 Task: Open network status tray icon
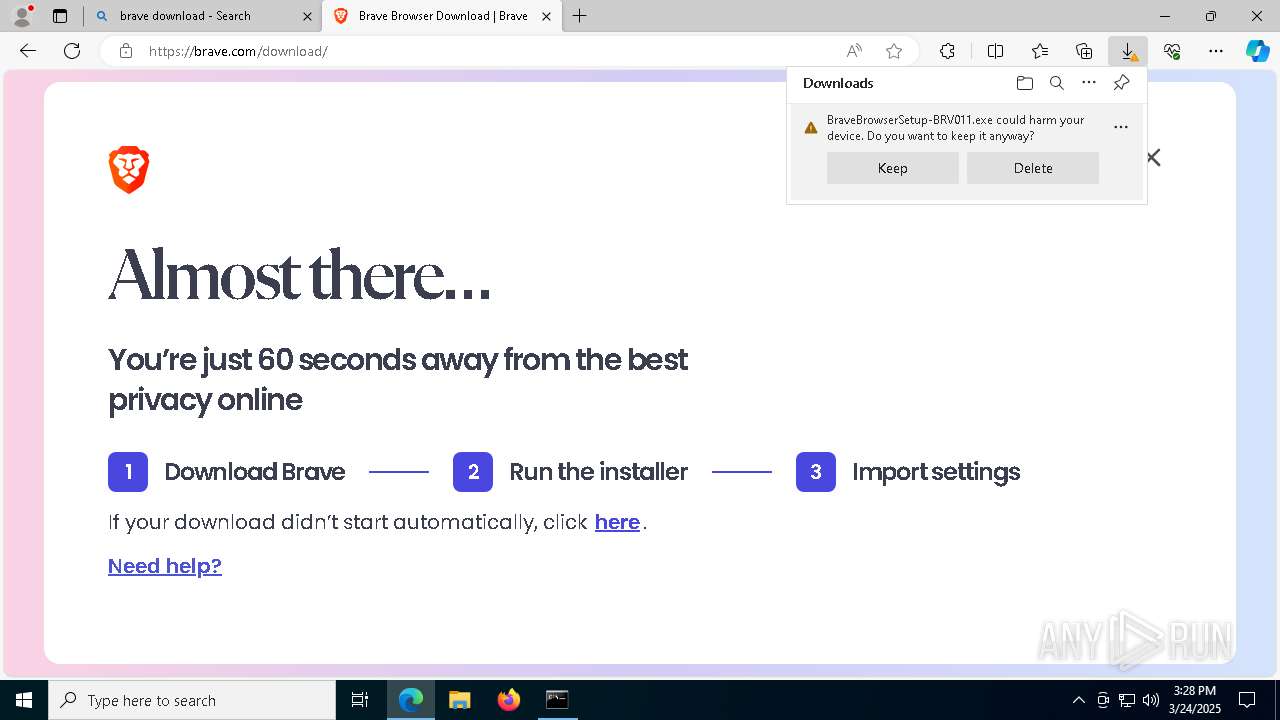pyautogui.click(x=1127, y=700)
